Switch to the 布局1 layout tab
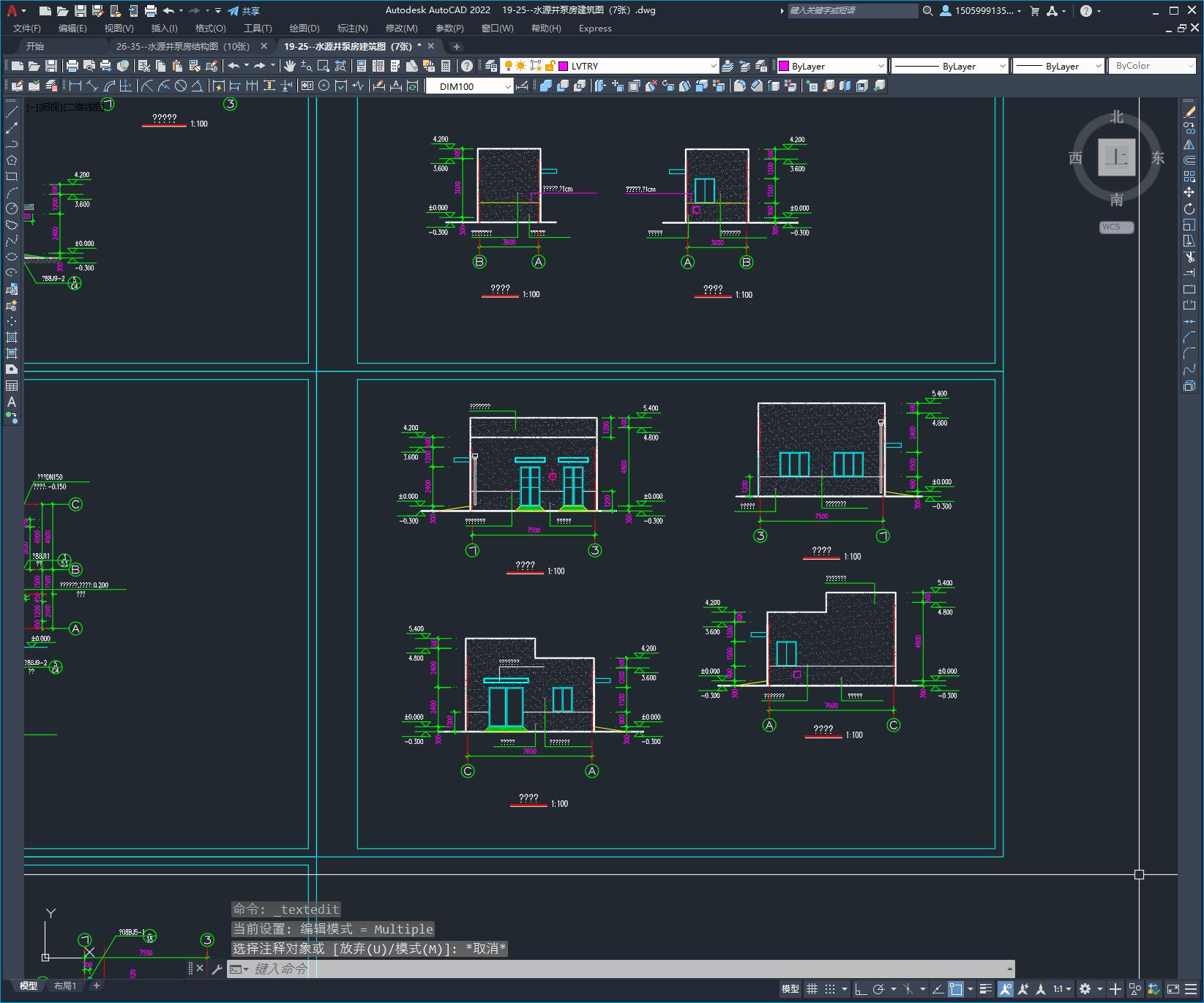Image resolution: width=1204 pixels, height=1003 pixels. click(64, 985)
